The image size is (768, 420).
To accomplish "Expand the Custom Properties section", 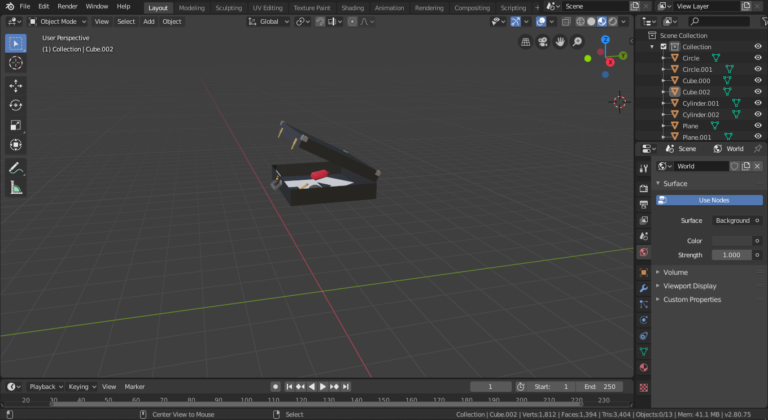I will point(691,299).
